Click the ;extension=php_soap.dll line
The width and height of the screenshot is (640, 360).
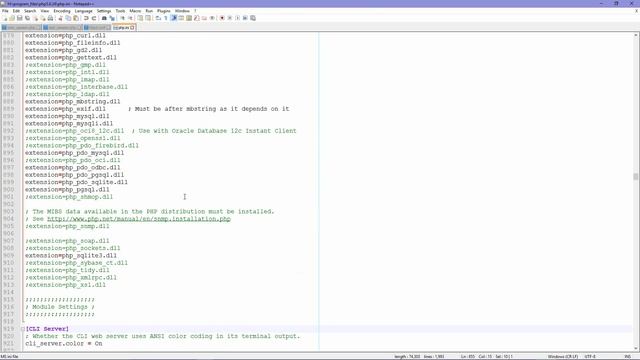(67, 241)
